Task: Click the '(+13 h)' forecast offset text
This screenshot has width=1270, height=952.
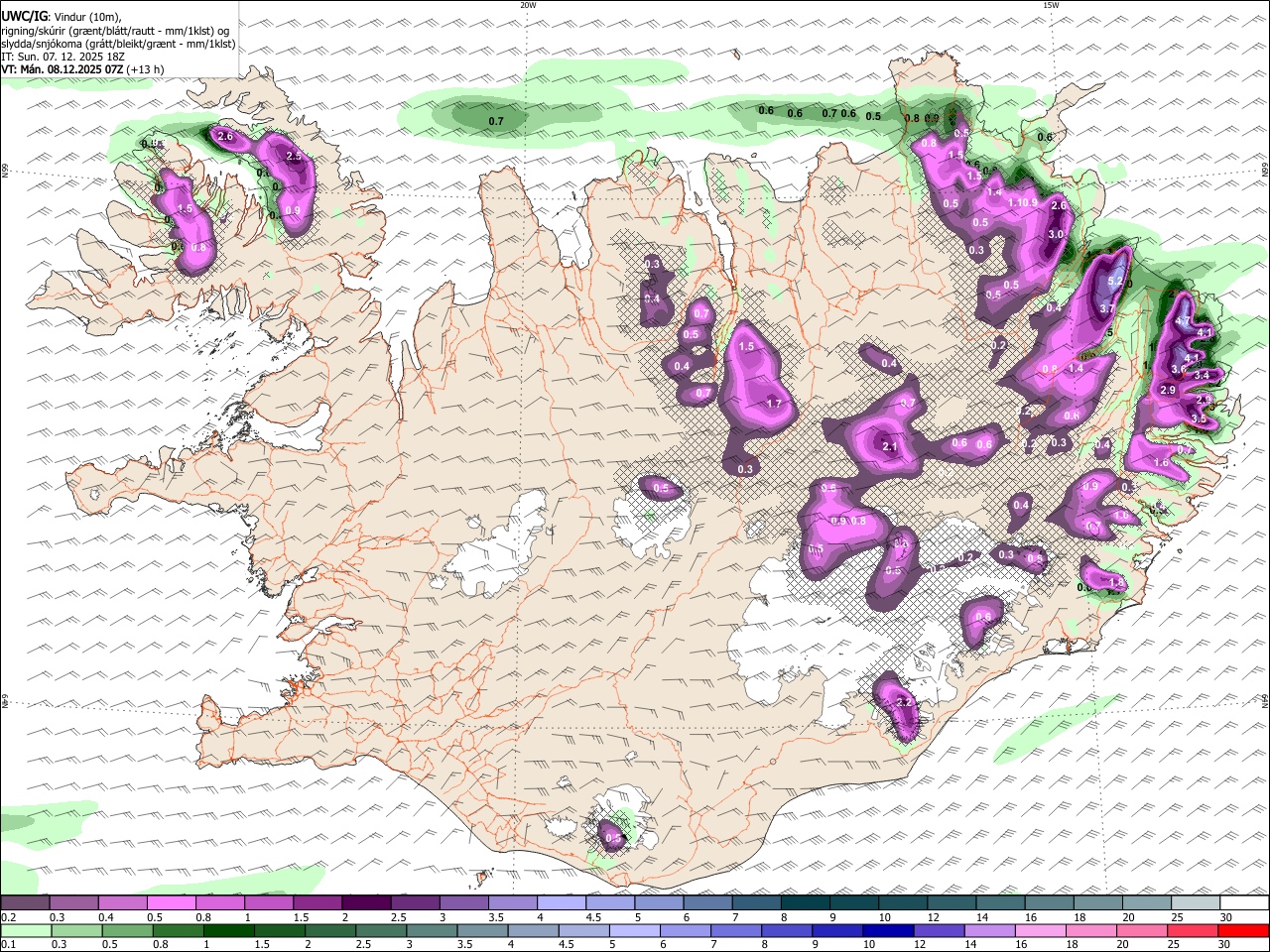Action: pyautogui.click(x=145, y=69)
